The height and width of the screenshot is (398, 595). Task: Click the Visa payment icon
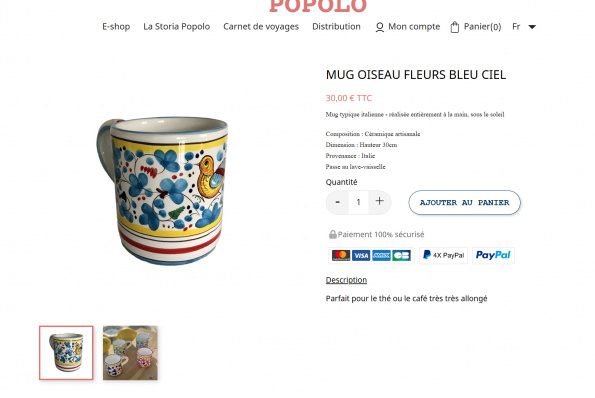(361, 255)
